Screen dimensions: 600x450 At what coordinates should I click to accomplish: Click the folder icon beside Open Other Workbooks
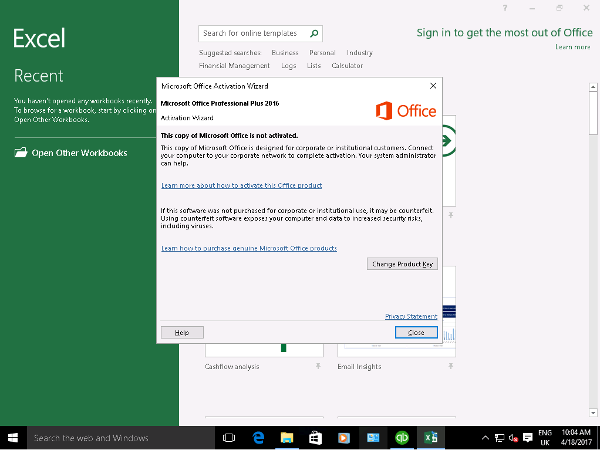point(21,153)
